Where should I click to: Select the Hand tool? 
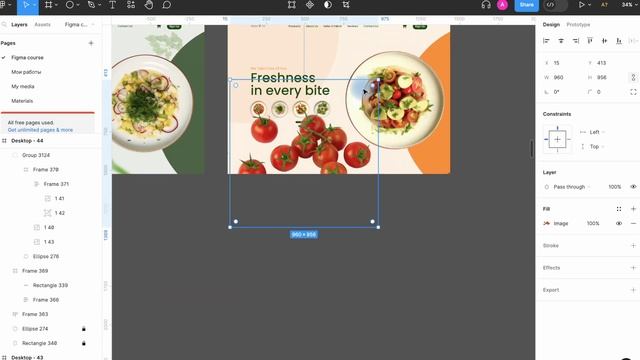click(149, 5)
